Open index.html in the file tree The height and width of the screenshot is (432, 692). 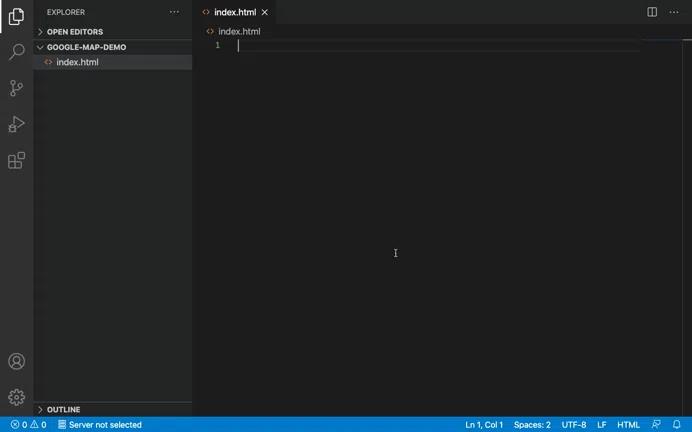(x=77, y=62)
